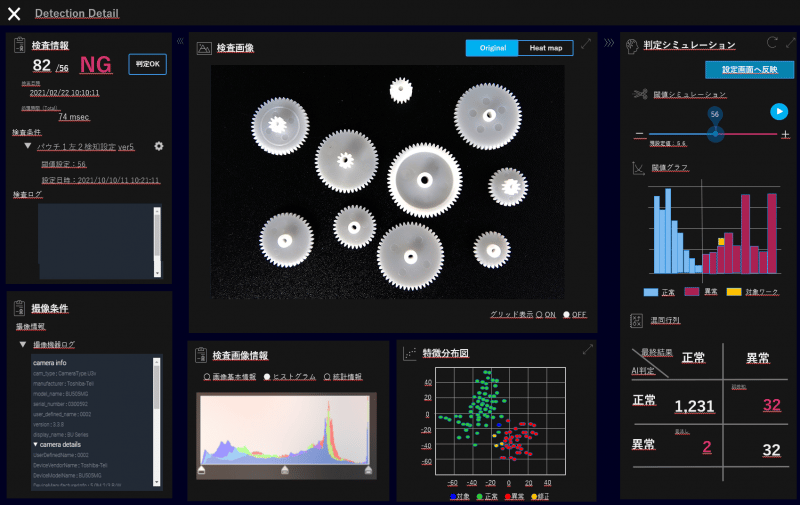Viewport: 800px width, 505px height.
Task: Click the 異常 count 32 bottom cell
Action: pos(771,450)
